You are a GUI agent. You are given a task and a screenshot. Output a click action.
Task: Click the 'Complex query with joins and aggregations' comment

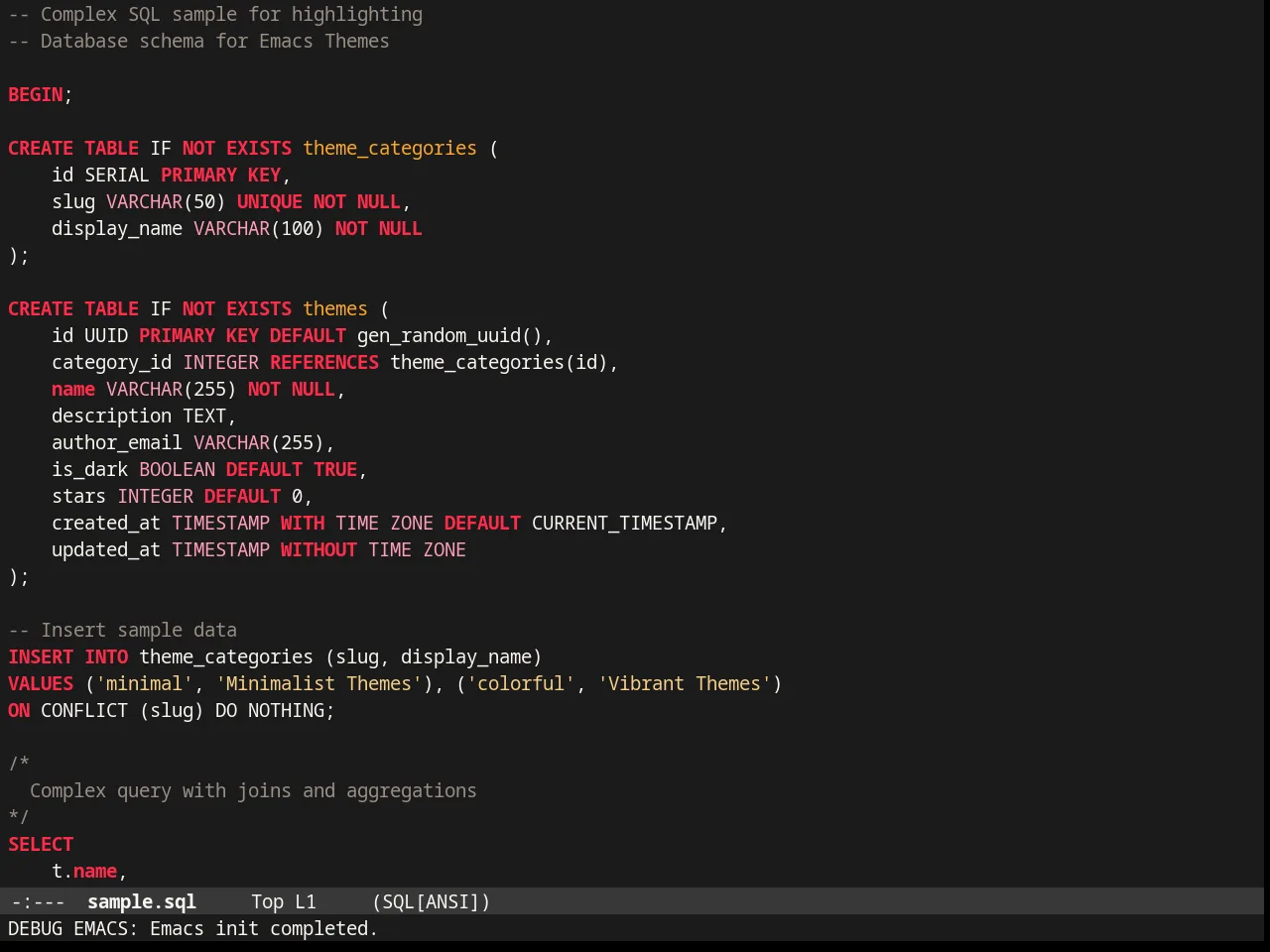tap(253, 790)
